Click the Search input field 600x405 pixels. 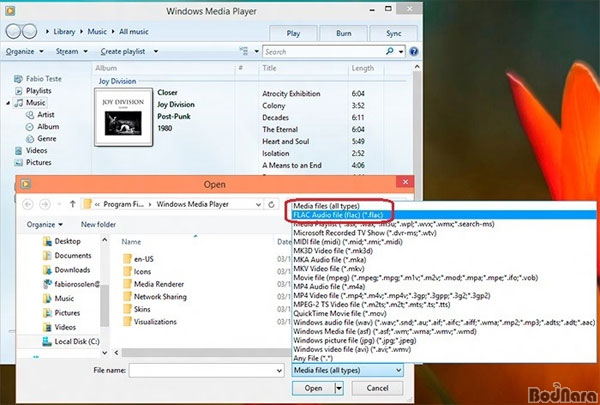[x=323, y=52]
